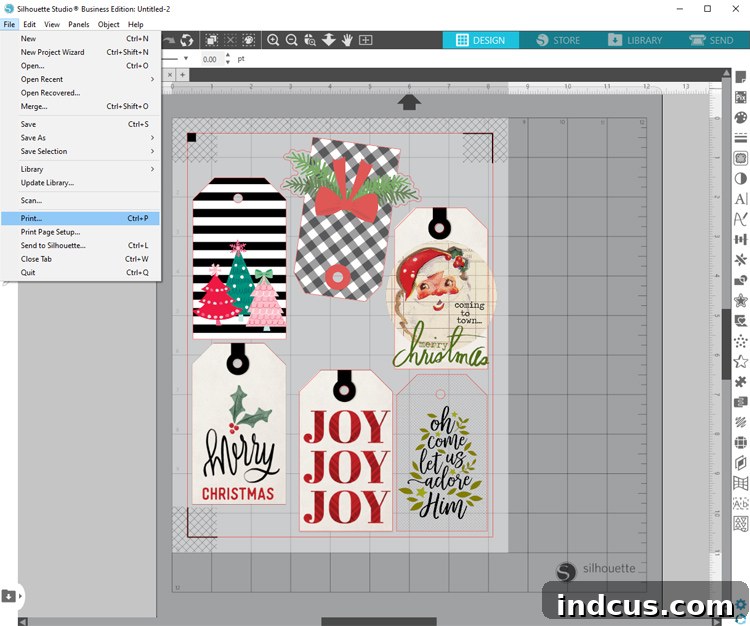Screen dimensions: 750x626
Task: Open the line style dropdown arrow
Action: point(186,59)
